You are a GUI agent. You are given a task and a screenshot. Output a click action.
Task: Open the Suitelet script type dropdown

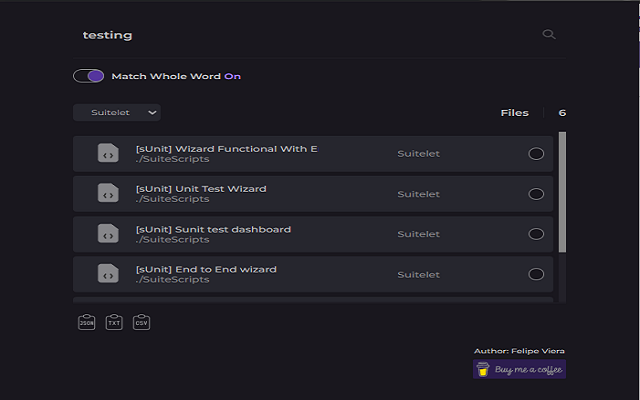(117, 112)
